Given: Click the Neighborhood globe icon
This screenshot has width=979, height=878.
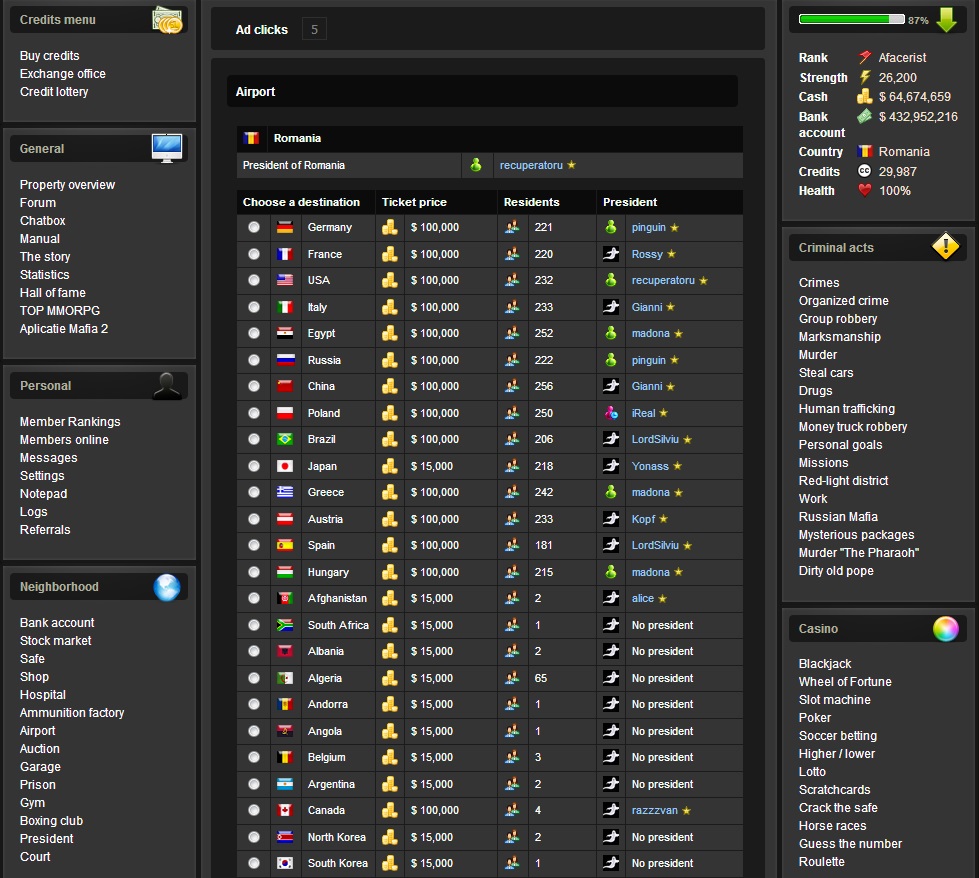Looking at the screenshot, I should 167,587.
